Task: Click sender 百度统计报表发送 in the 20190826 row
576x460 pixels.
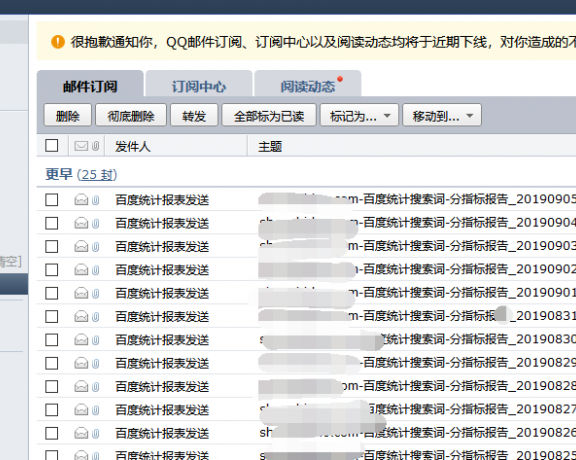Action: 162,433
